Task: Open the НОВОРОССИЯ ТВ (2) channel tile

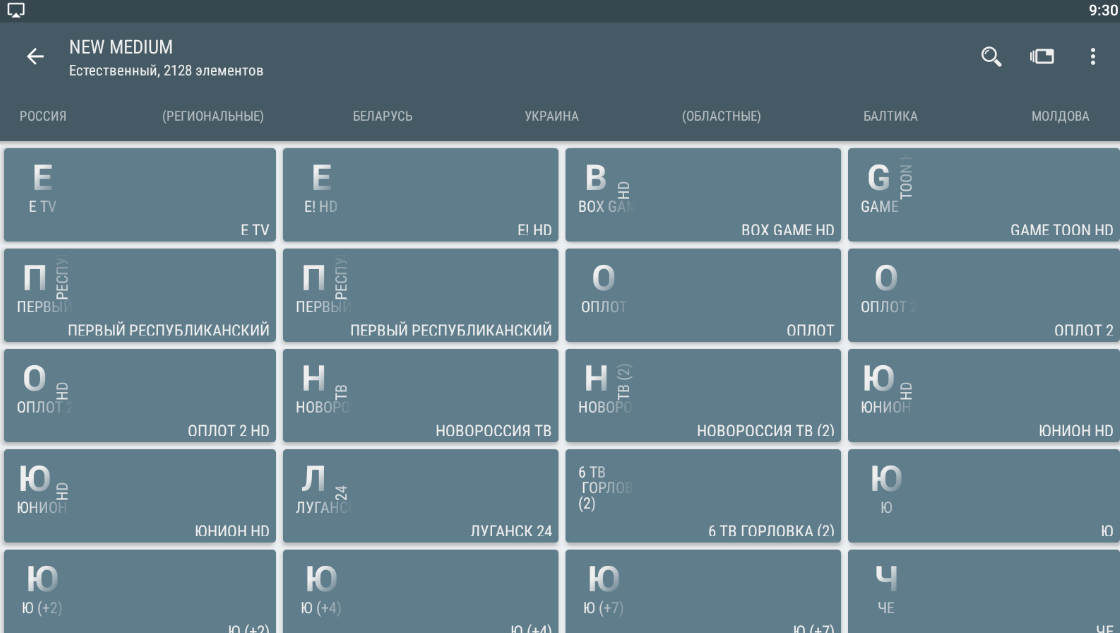Action: pos(703,395)
